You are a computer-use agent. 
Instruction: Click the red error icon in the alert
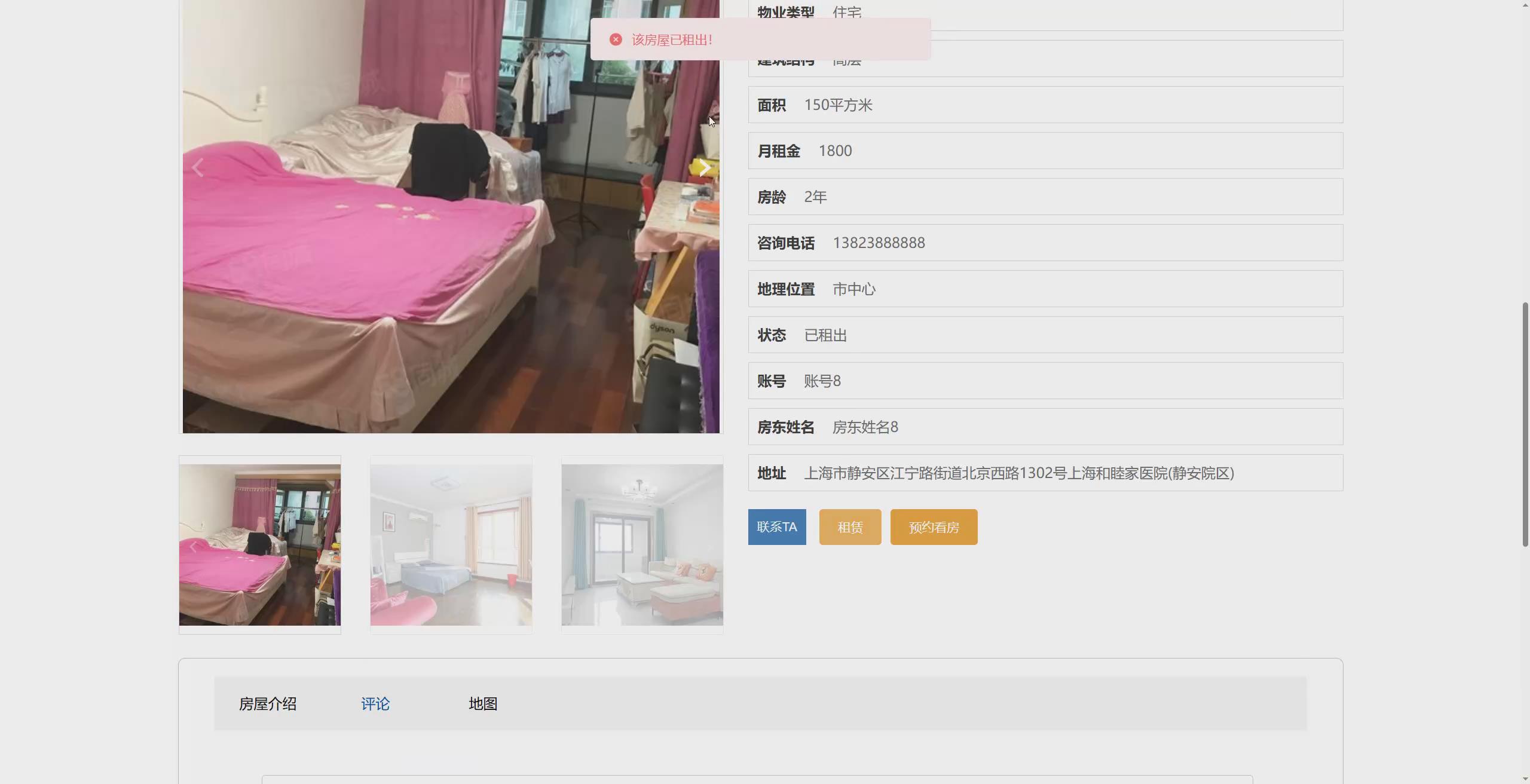point(616,39)
